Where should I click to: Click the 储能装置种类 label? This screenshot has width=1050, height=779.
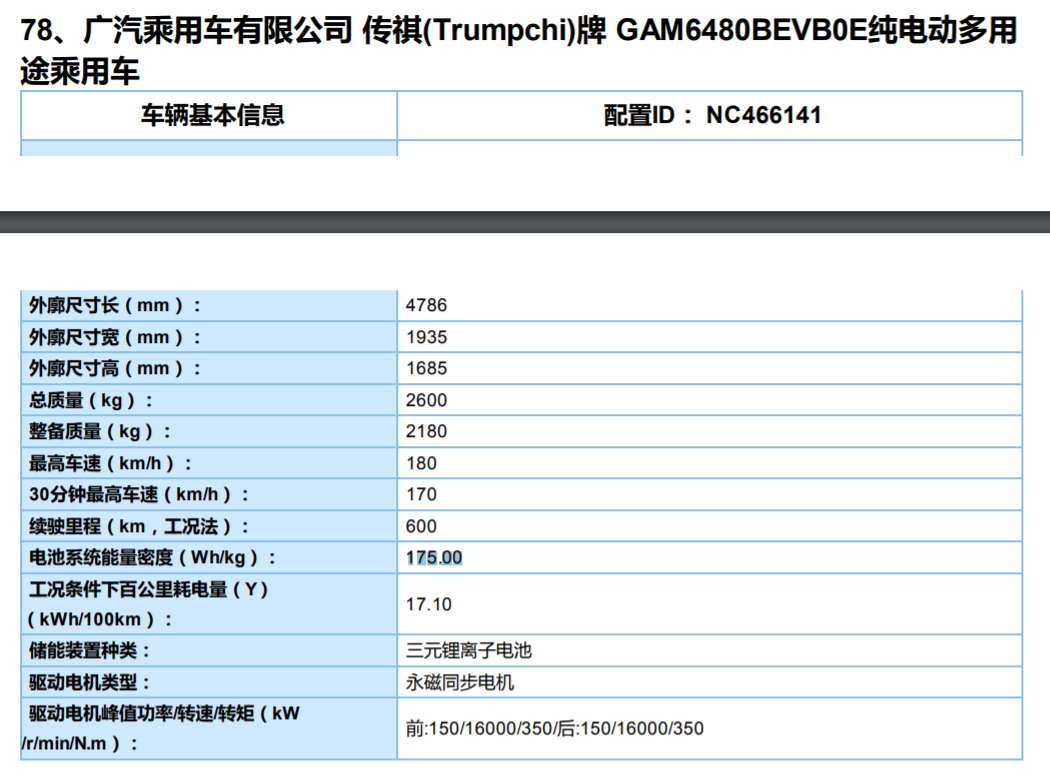[90, 650]
